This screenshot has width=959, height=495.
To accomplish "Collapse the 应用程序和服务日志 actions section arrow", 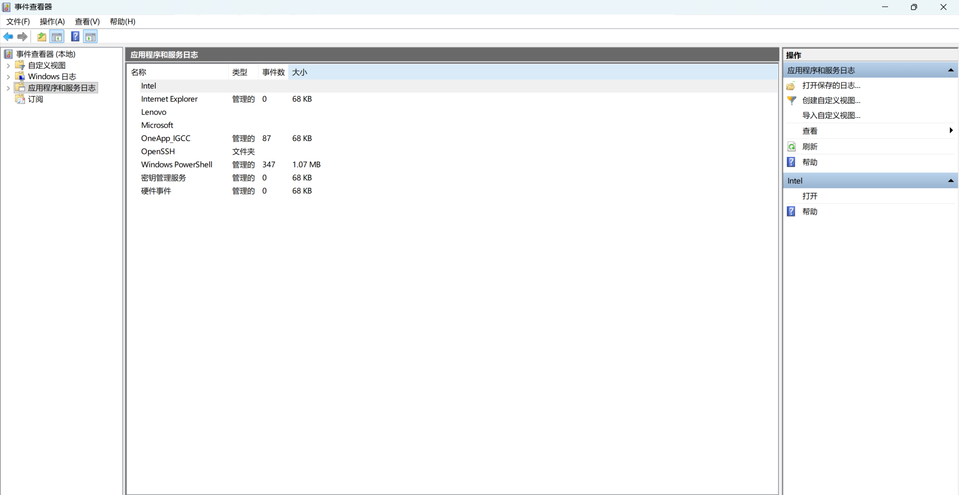I will 950,71.
